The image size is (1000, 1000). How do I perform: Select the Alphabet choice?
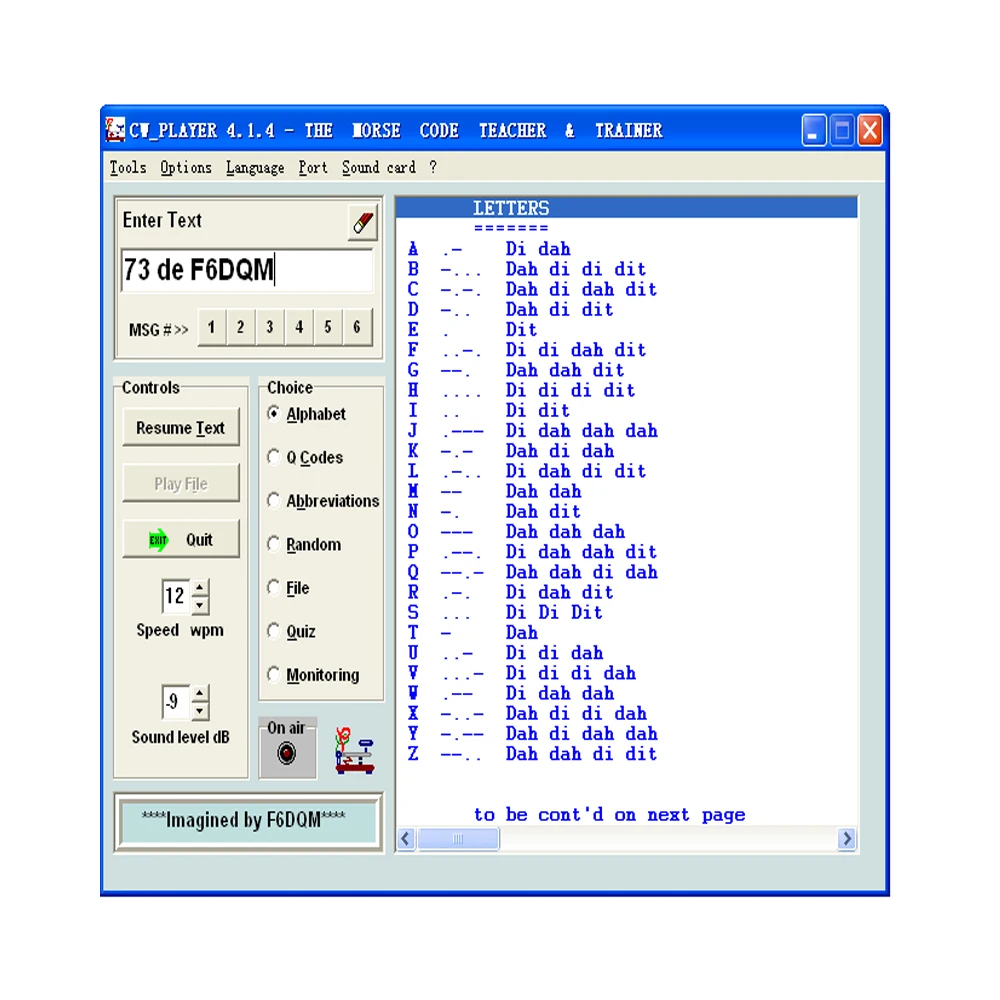coord(274,414)
